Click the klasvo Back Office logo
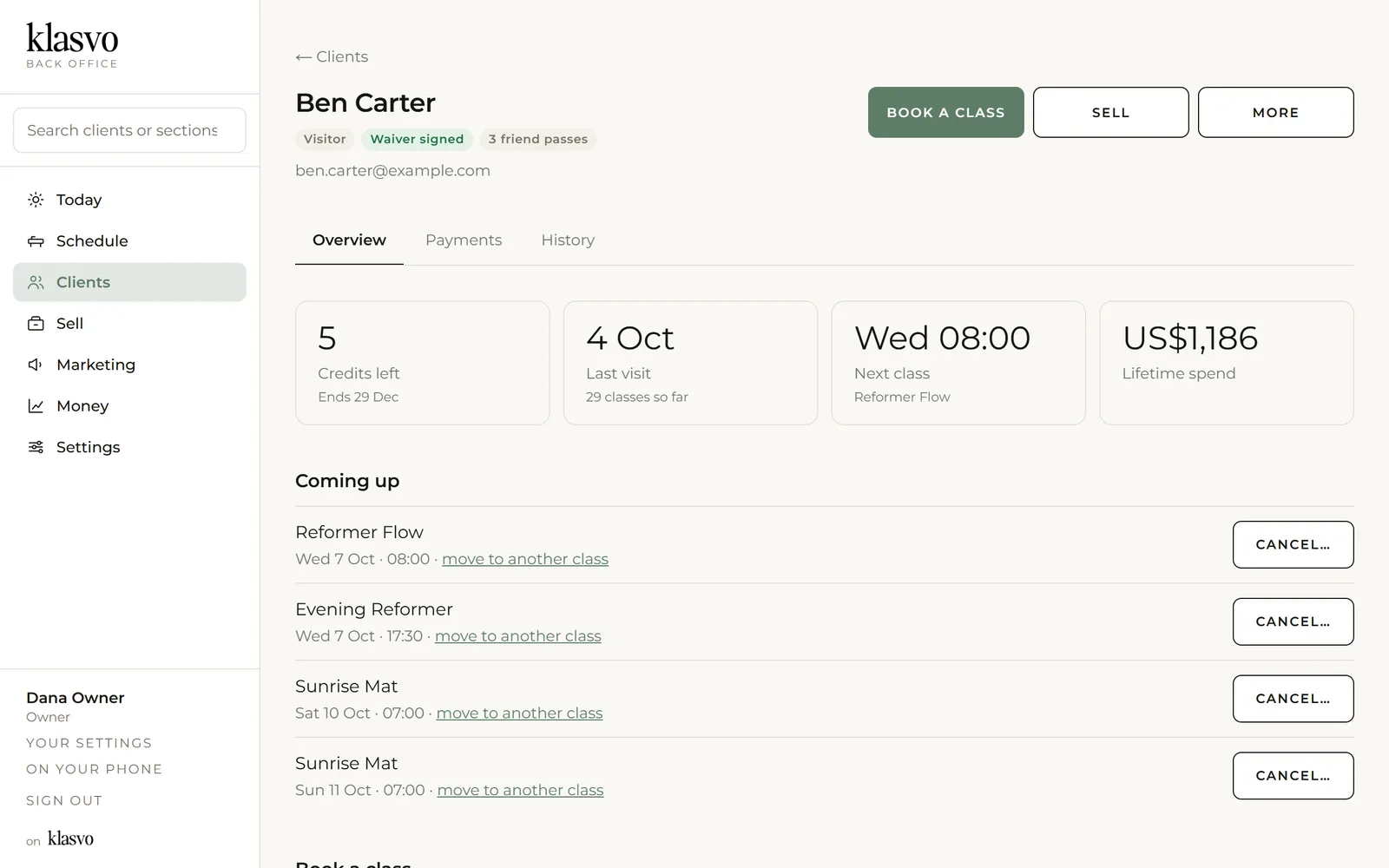This screenshot has width=1389, height=868. point(72,45)
